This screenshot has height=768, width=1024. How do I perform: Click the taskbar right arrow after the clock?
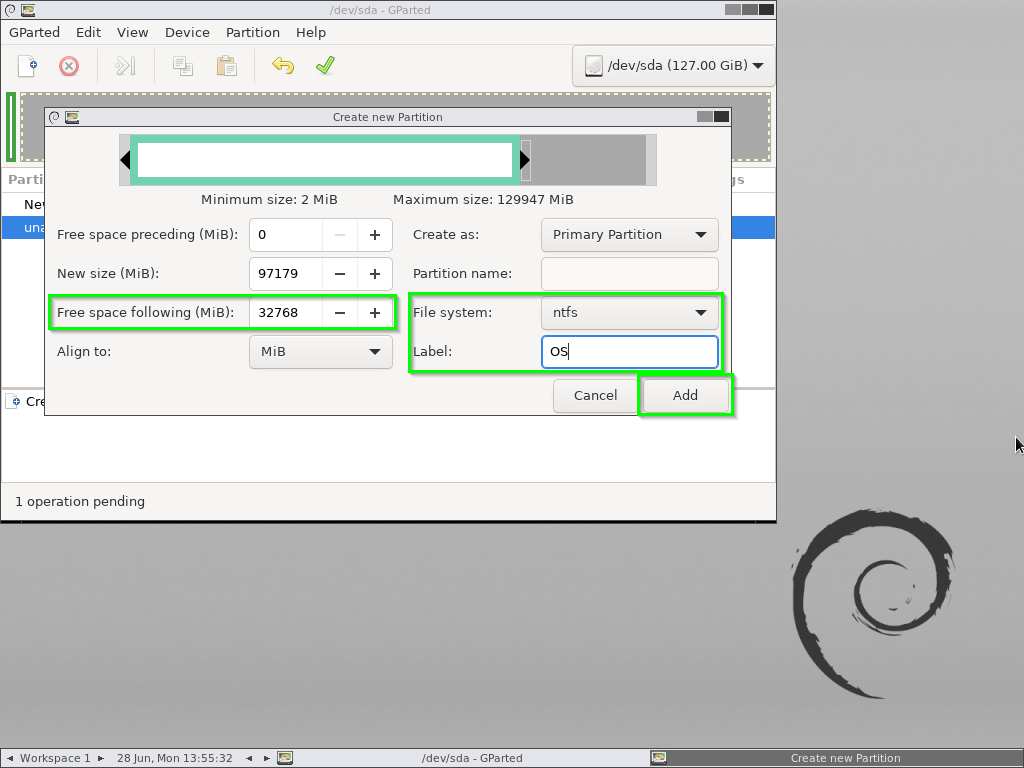click(x=266, y=758)
